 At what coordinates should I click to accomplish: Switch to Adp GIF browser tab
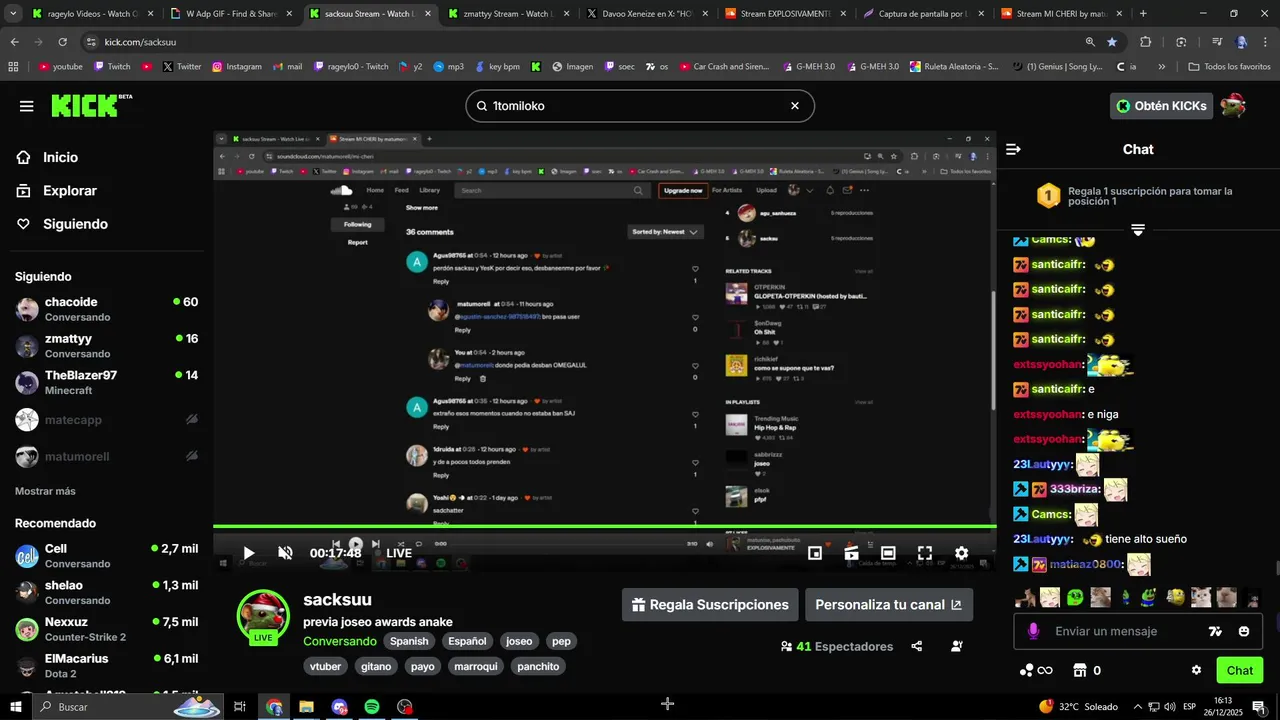click(232, 14)
